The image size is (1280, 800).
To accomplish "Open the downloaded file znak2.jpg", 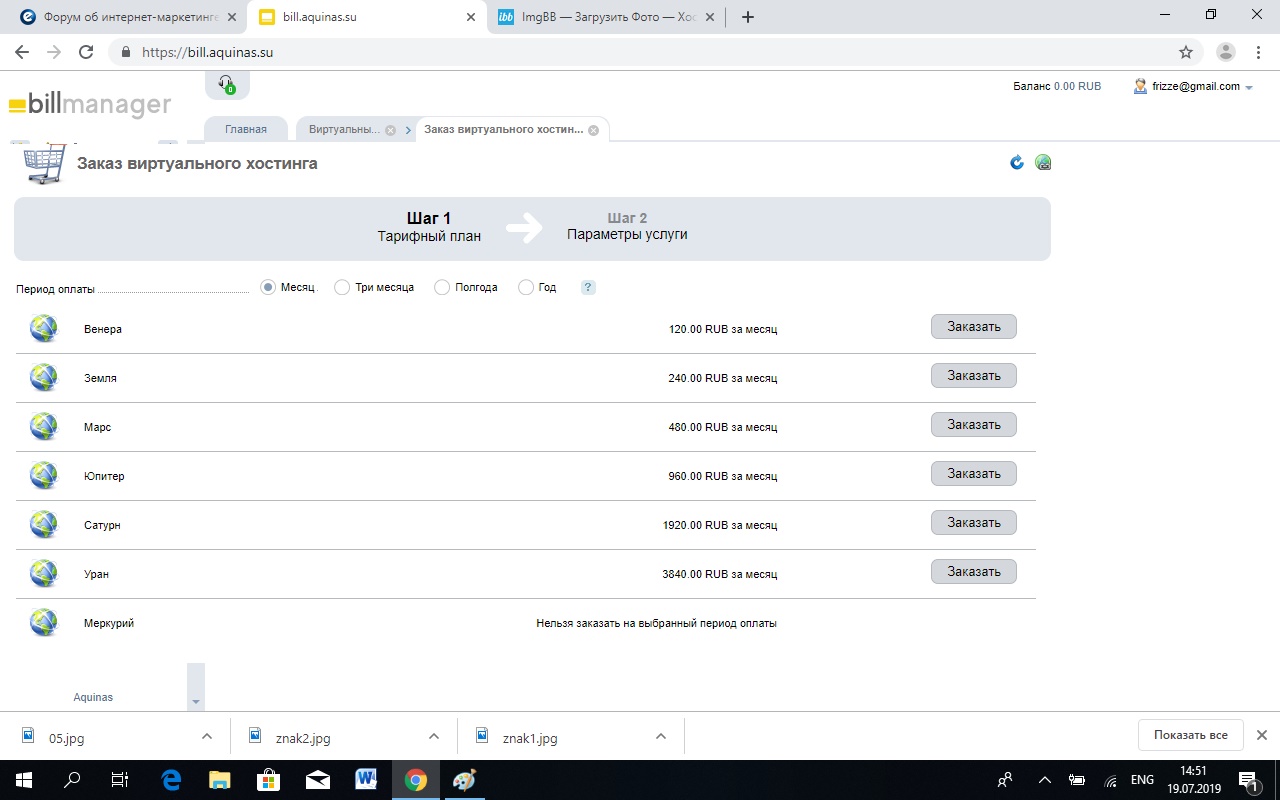I will [x=303, y=738].
